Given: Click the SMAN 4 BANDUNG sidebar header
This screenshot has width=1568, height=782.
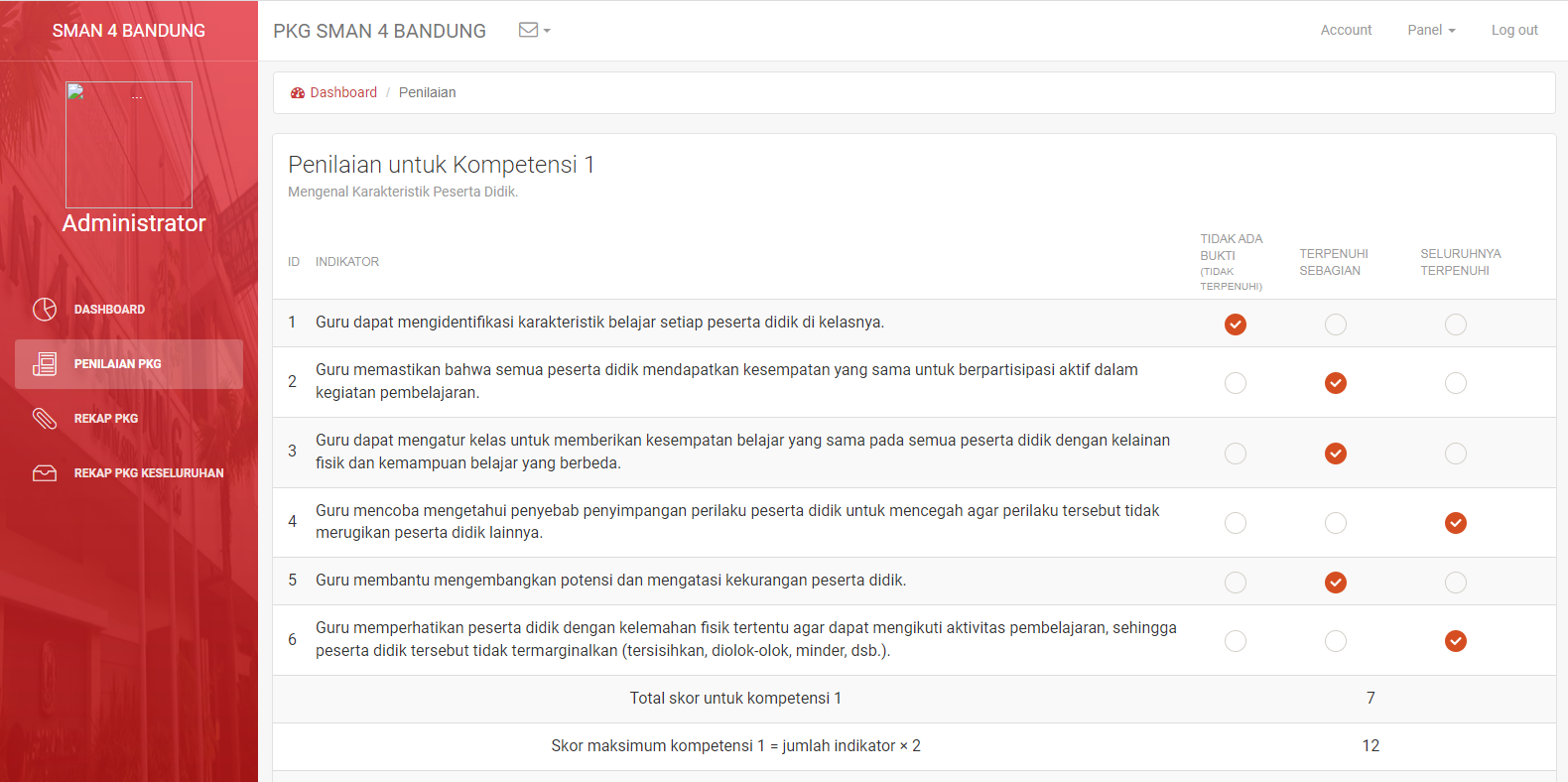Looking at the screenshot, I should coord(129,31).
